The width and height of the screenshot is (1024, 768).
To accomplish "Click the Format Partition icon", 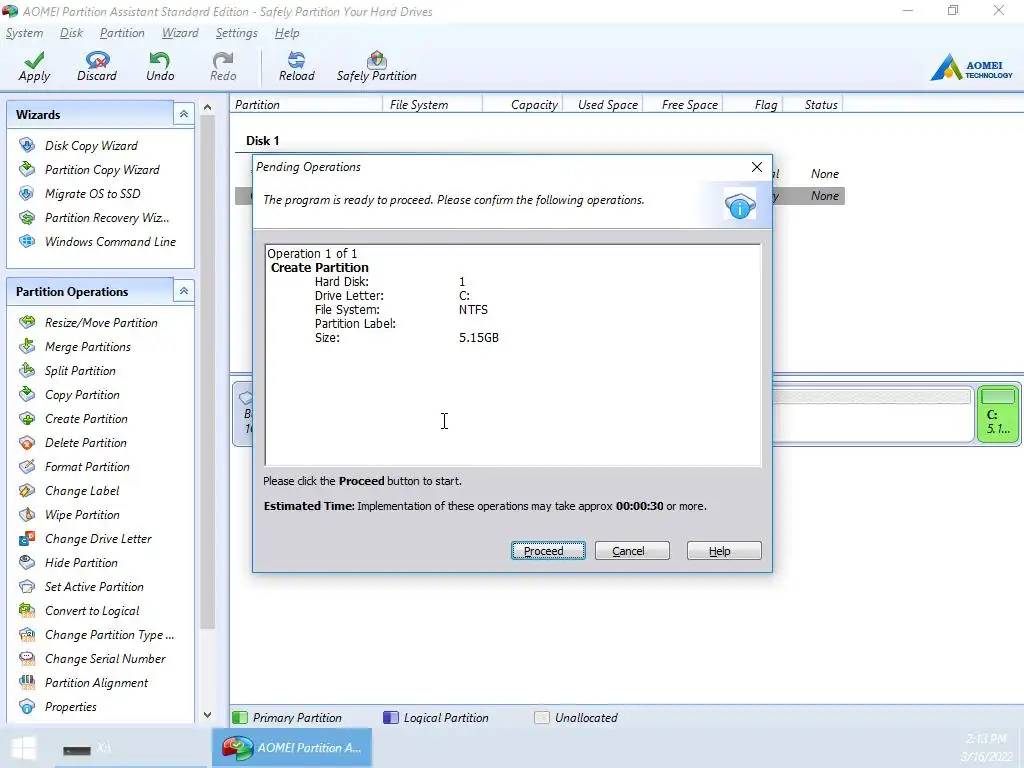I will pos(27,466).
